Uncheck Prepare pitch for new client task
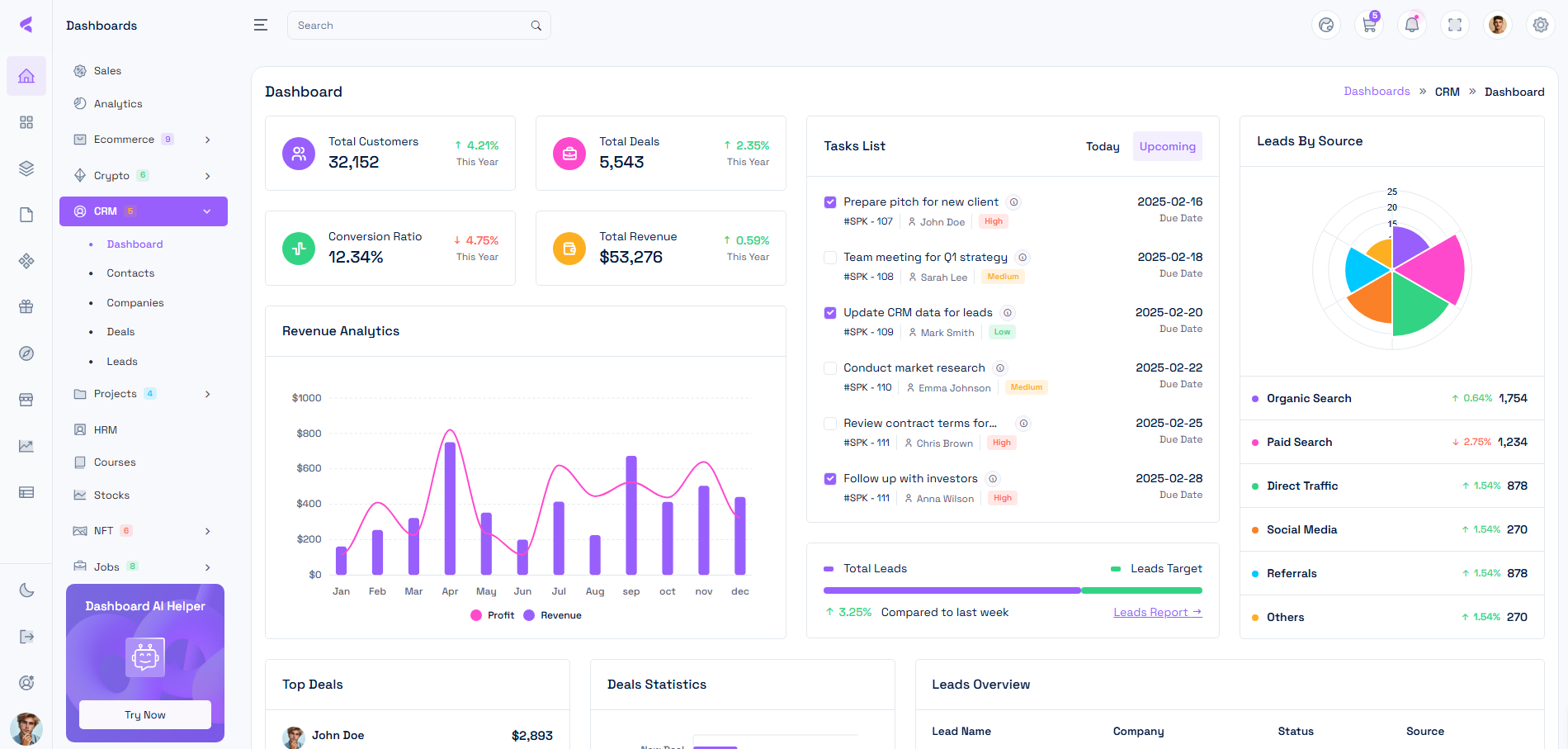 (830, 202)
